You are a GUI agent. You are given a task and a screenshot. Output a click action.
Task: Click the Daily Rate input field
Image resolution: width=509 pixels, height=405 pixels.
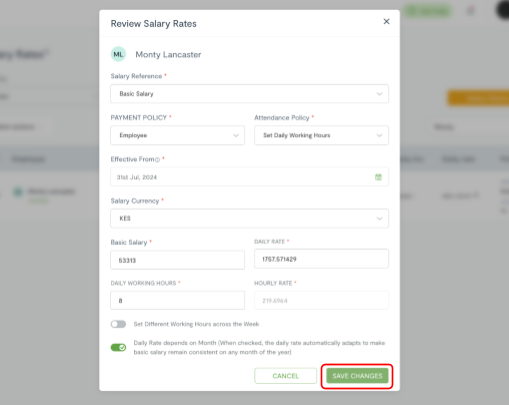[321, 259]
